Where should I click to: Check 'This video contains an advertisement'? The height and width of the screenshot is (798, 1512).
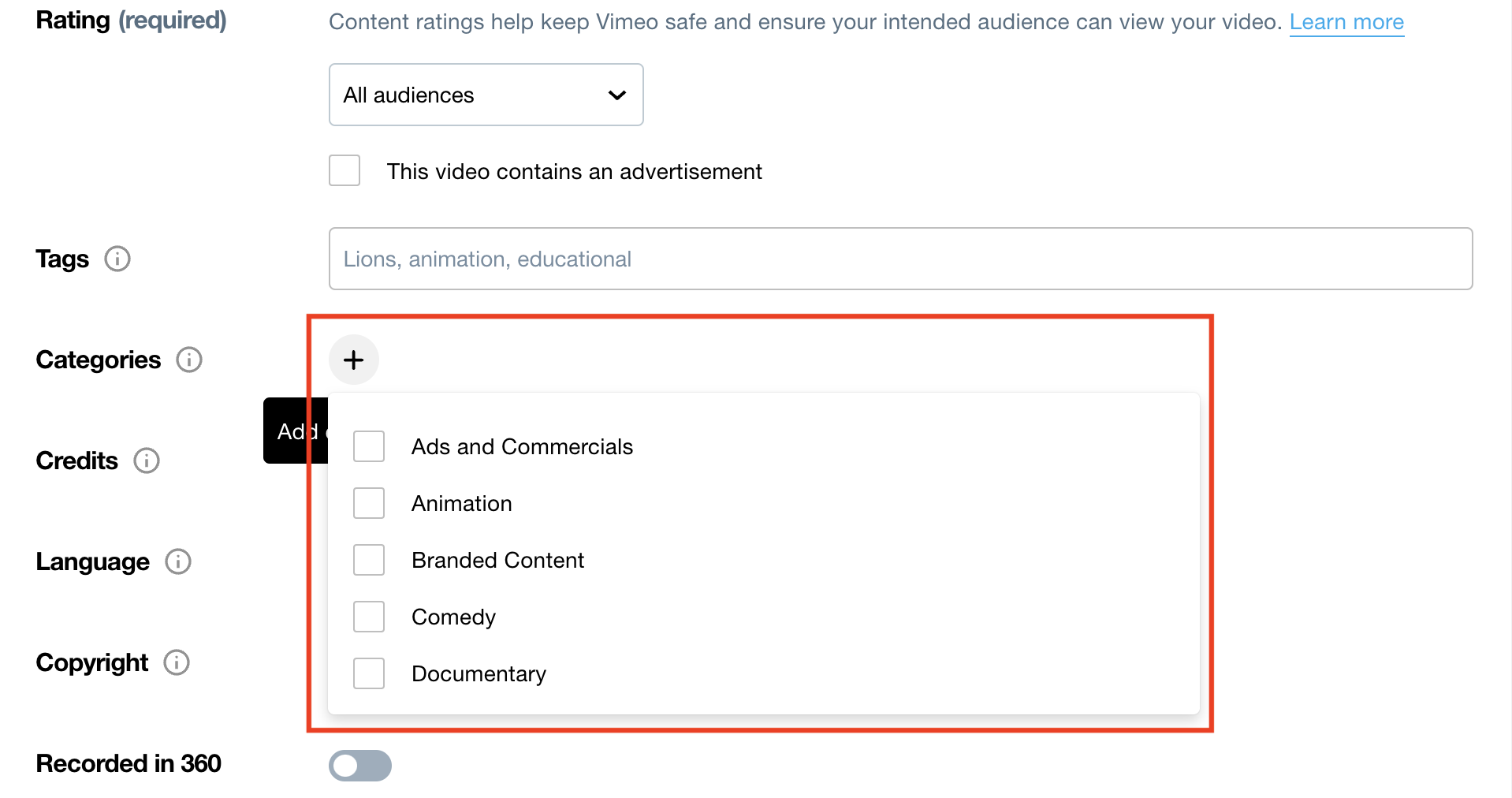click(344, 170)
